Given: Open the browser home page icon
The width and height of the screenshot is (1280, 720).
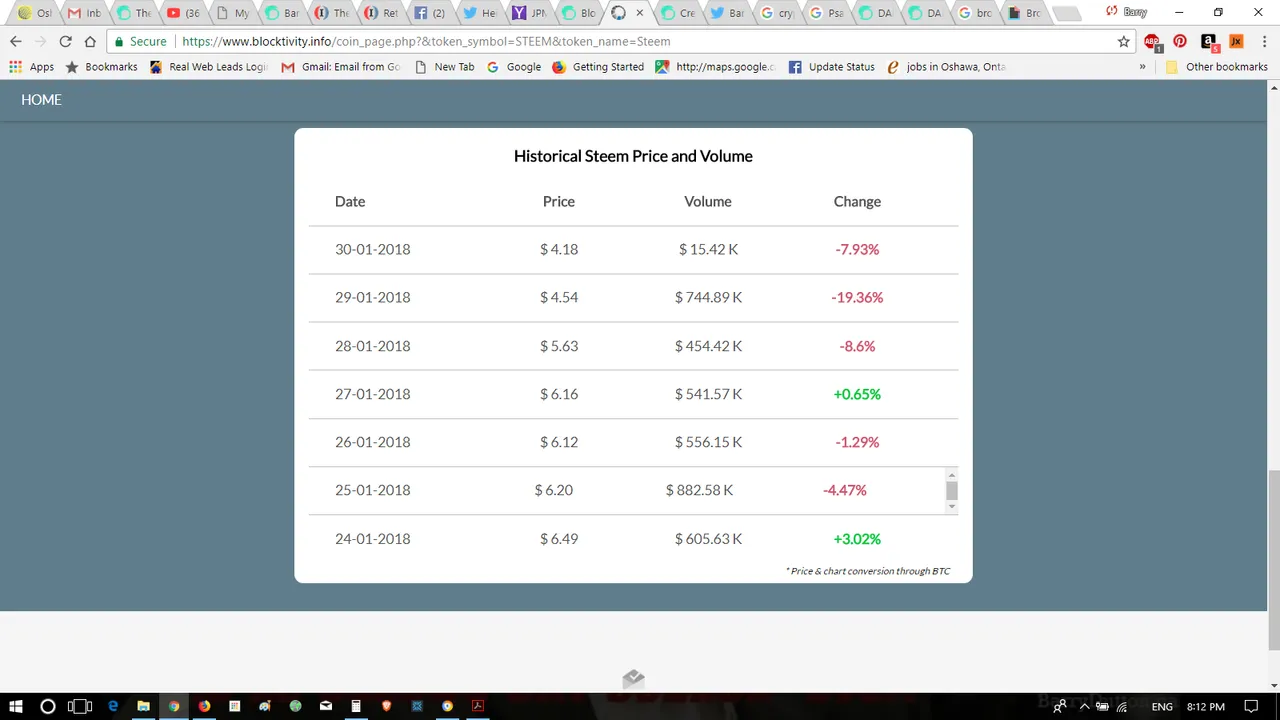Looking at the screenshot, I should 90,42.
